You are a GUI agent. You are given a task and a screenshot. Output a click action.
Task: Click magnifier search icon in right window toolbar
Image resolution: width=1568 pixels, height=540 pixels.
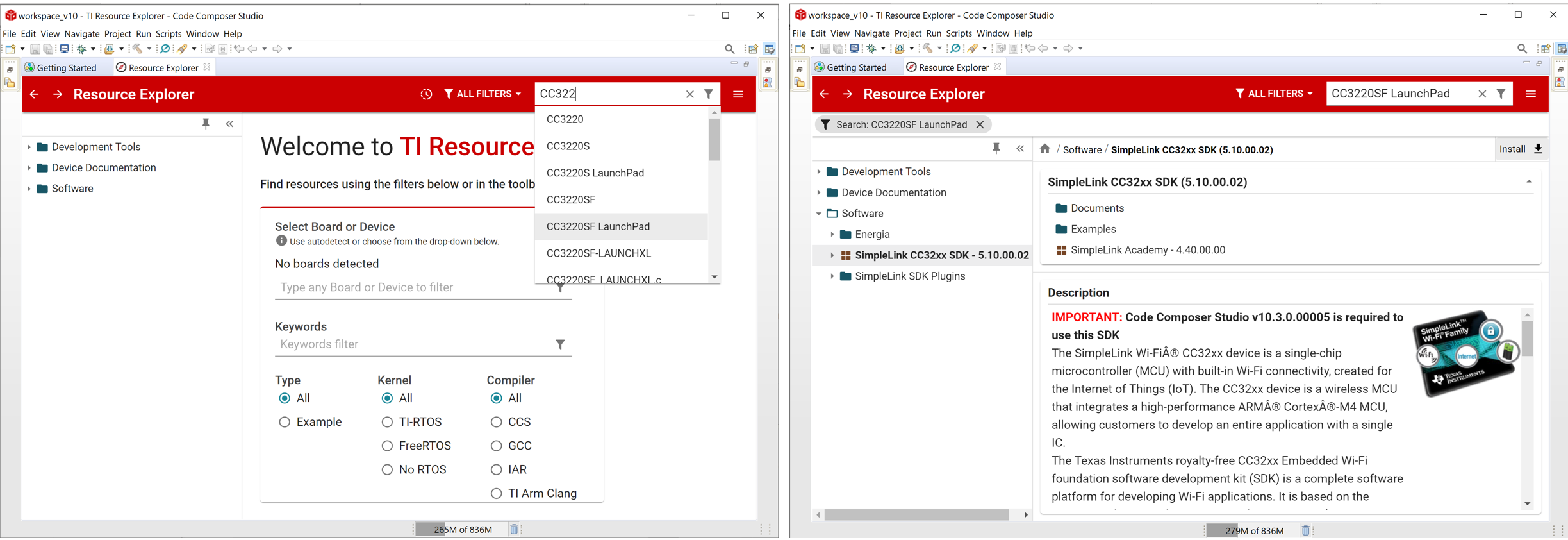tap(1522, 48)
